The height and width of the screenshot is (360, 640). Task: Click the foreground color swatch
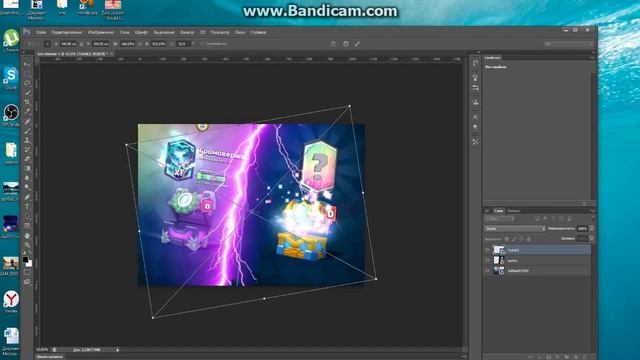[x=25, y=260]
